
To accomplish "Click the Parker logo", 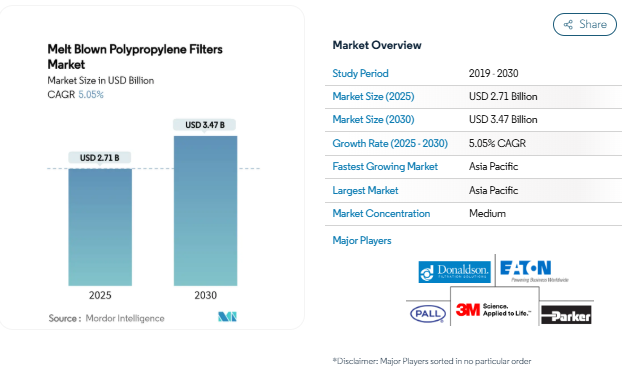I will [566, 315].
